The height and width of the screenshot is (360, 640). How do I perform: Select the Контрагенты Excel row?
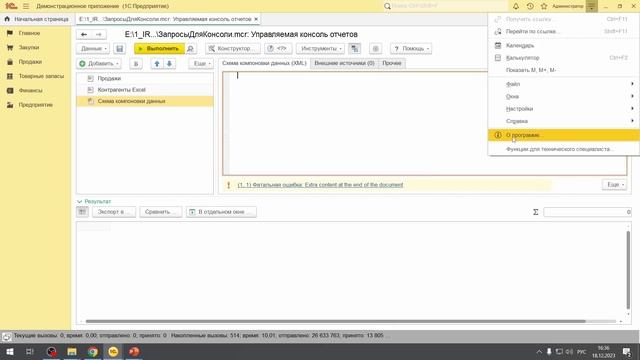[x=144, y=90]
